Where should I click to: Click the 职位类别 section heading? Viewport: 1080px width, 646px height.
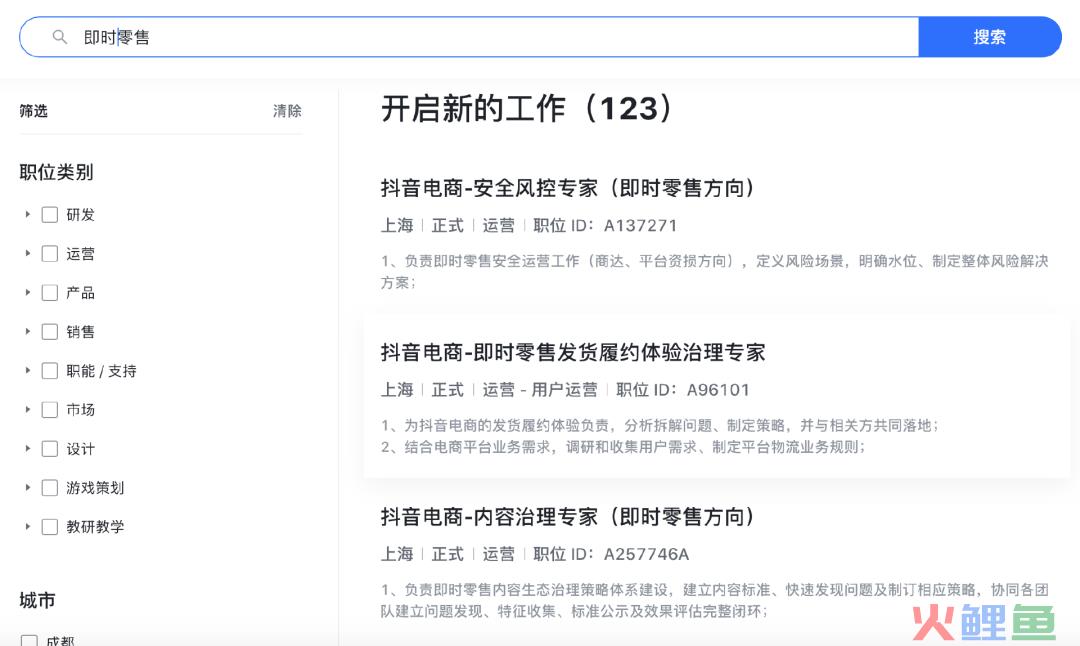(x=56, y=172)
